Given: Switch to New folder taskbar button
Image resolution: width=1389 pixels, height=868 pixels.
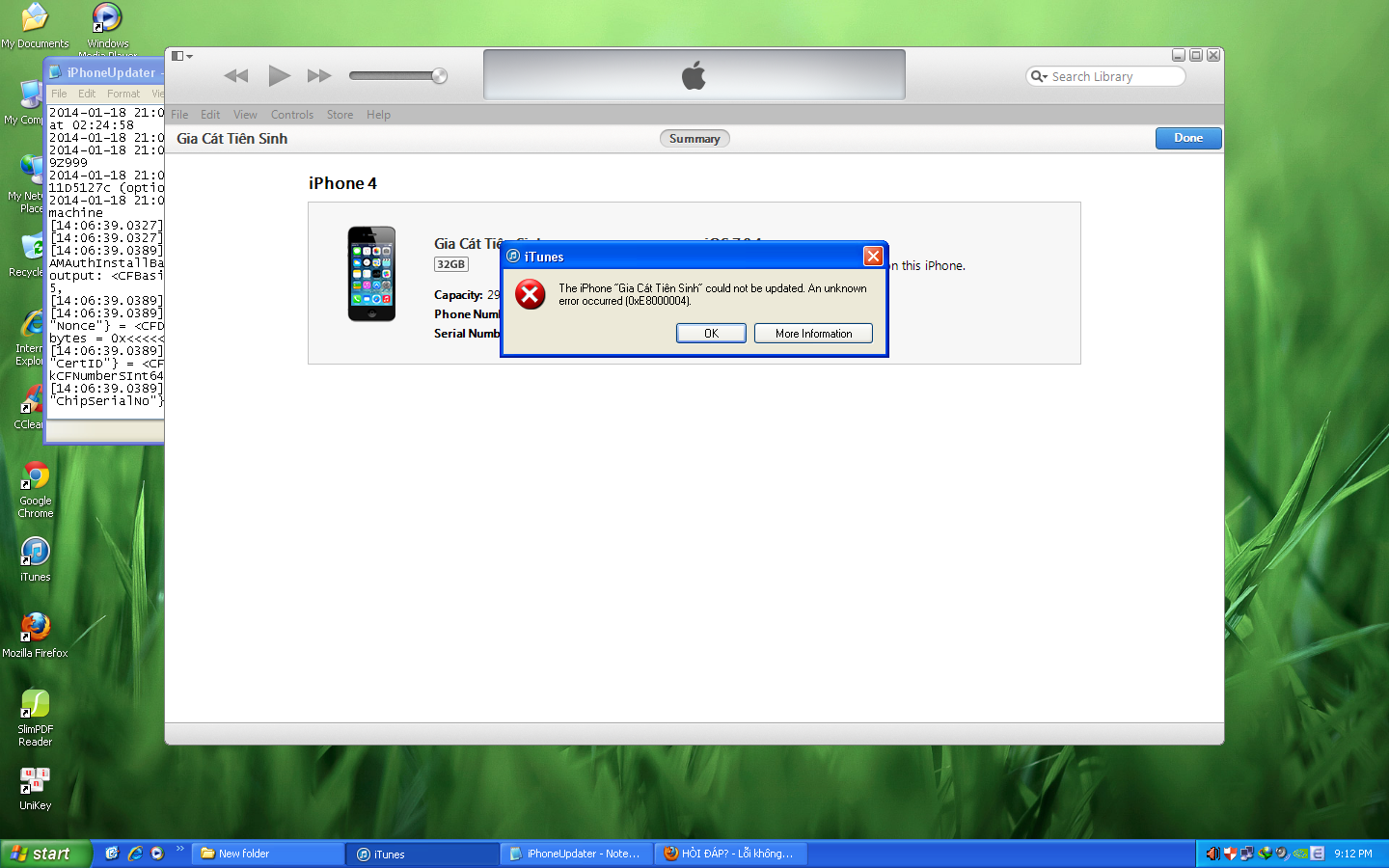Looking at the screenshot, I should [x=268, y=854].
